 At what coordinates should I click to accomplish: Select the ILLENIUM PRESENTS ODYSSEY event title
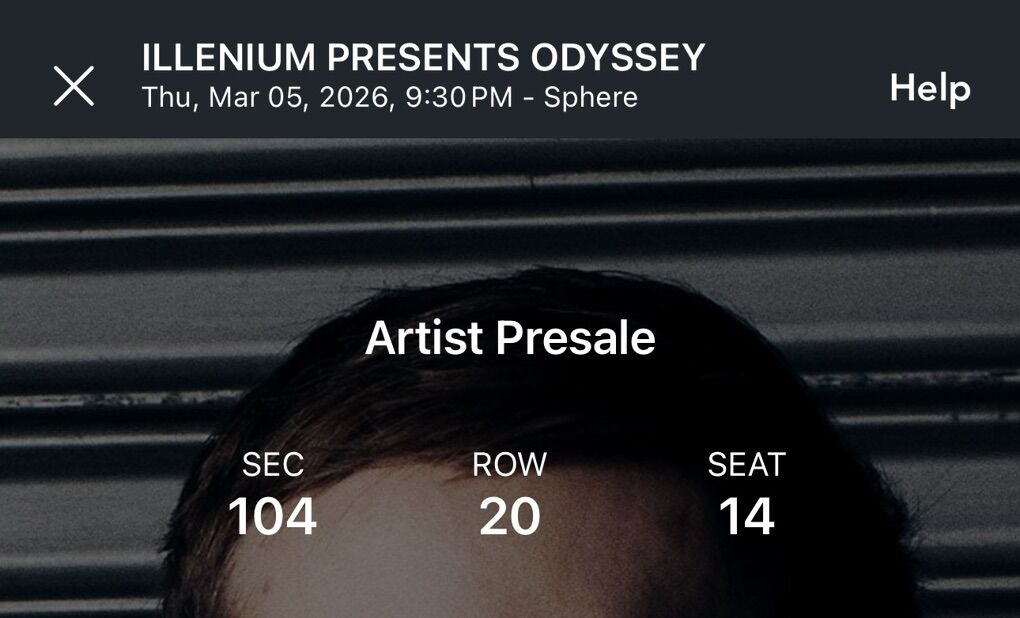[424, 57]
